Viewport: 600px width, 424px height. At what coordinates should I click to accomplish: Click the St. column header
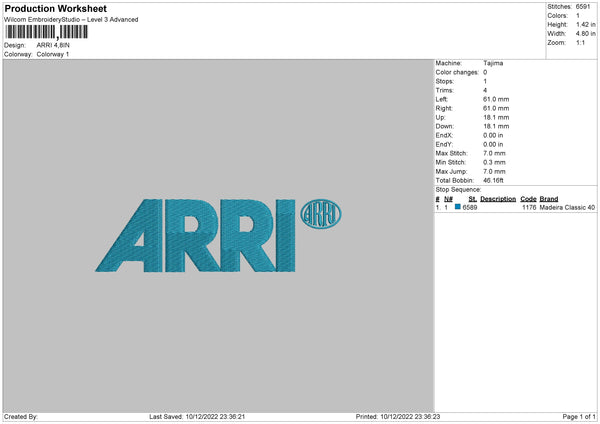[471, 198]
